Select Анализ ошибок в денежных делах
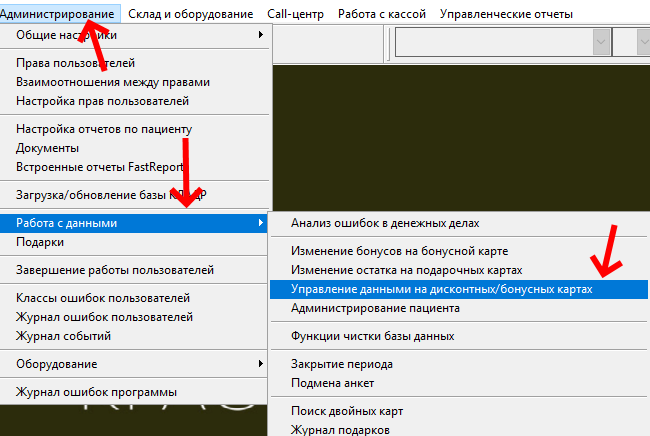Viewport: 650px width, 436px height. click(x=385, y=223)
